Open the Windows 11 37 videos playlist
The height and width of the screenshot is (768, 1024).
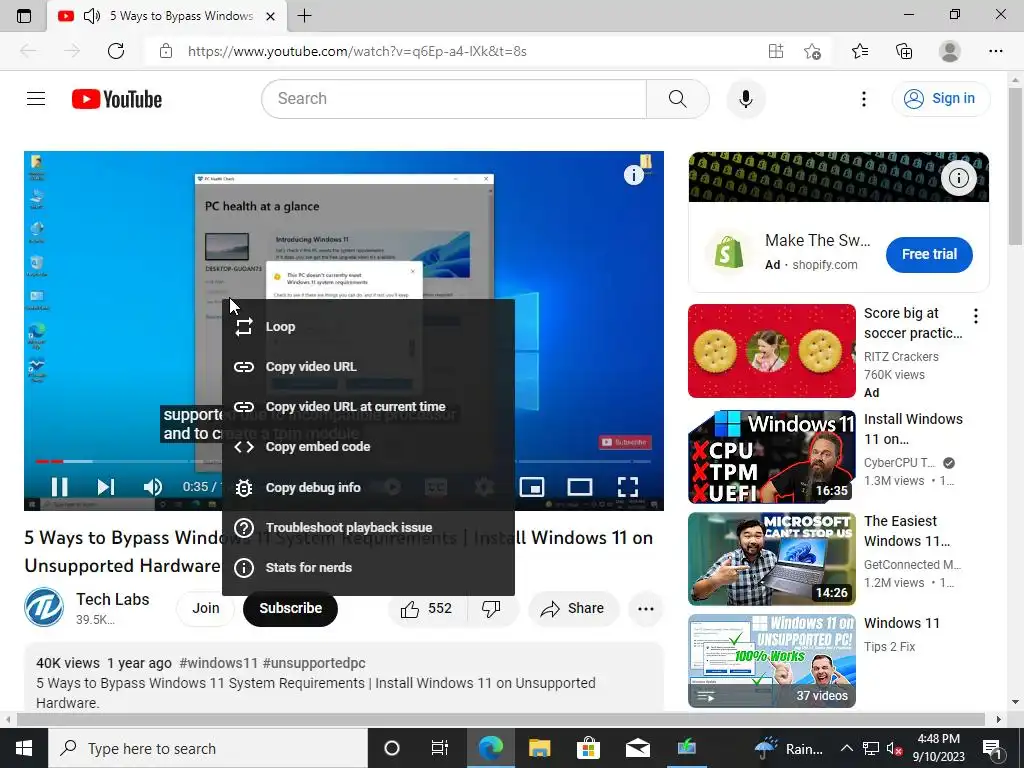click(x=771, y=661)
